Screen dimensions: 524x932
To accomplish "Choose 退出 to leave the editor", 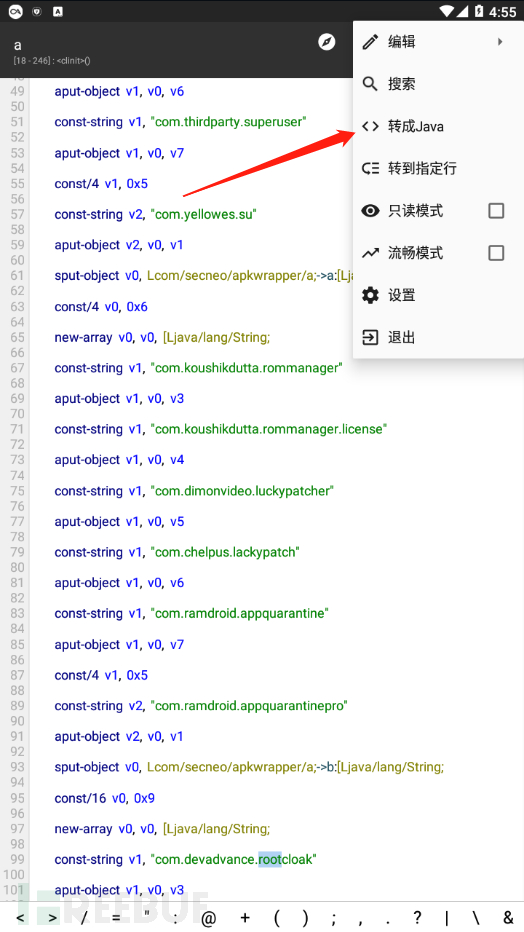I will point(438,338).
